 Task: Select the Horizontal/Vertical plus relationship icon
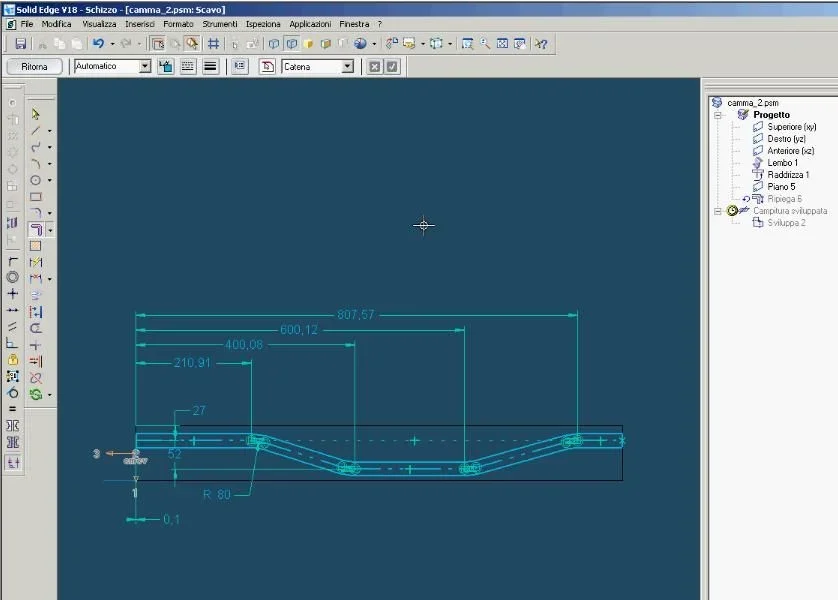[12, 293]
